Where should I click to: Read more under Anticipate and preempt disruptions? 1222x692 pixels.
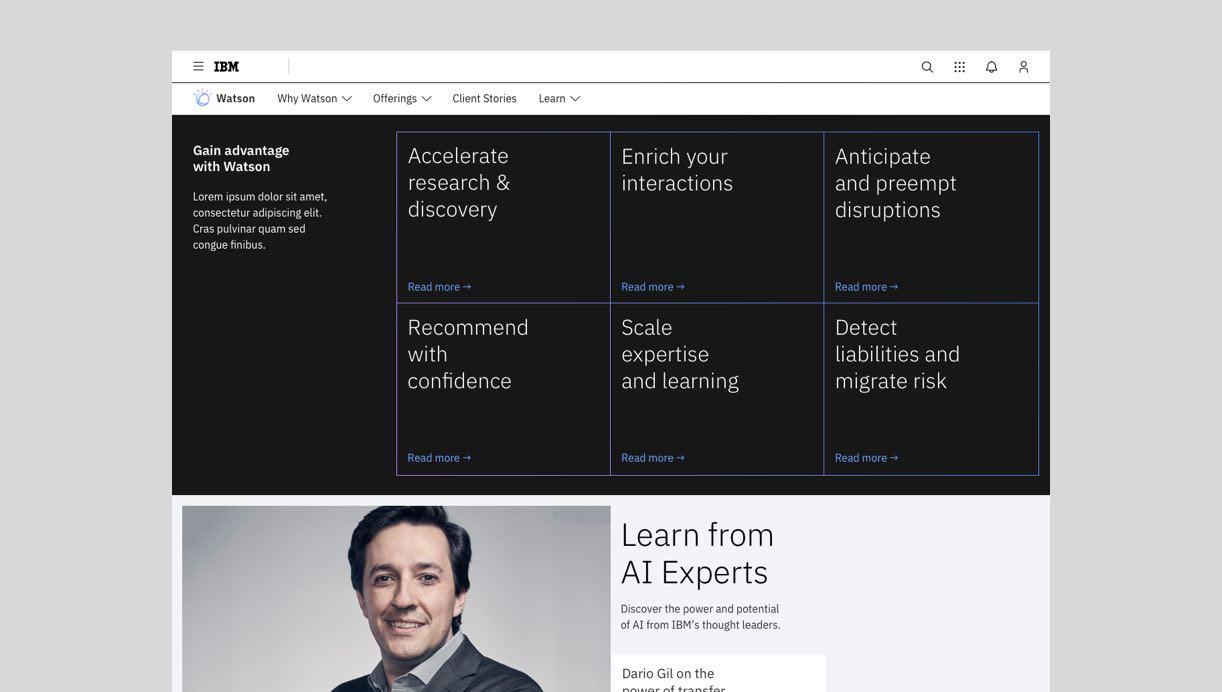[x=866, y=287]
